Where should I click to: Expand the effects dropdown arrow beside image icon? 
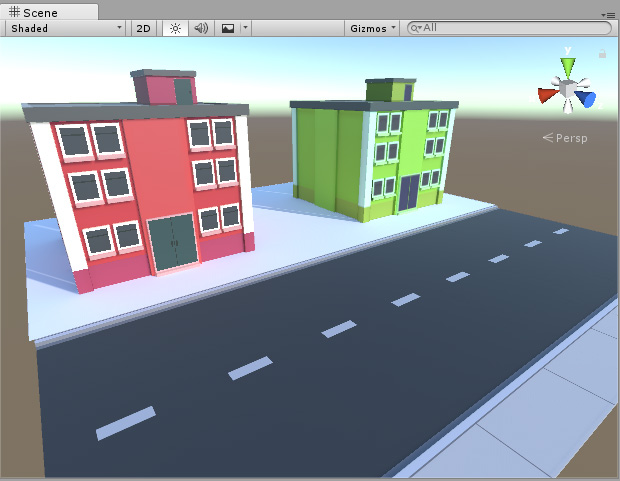tap(245, 28)
